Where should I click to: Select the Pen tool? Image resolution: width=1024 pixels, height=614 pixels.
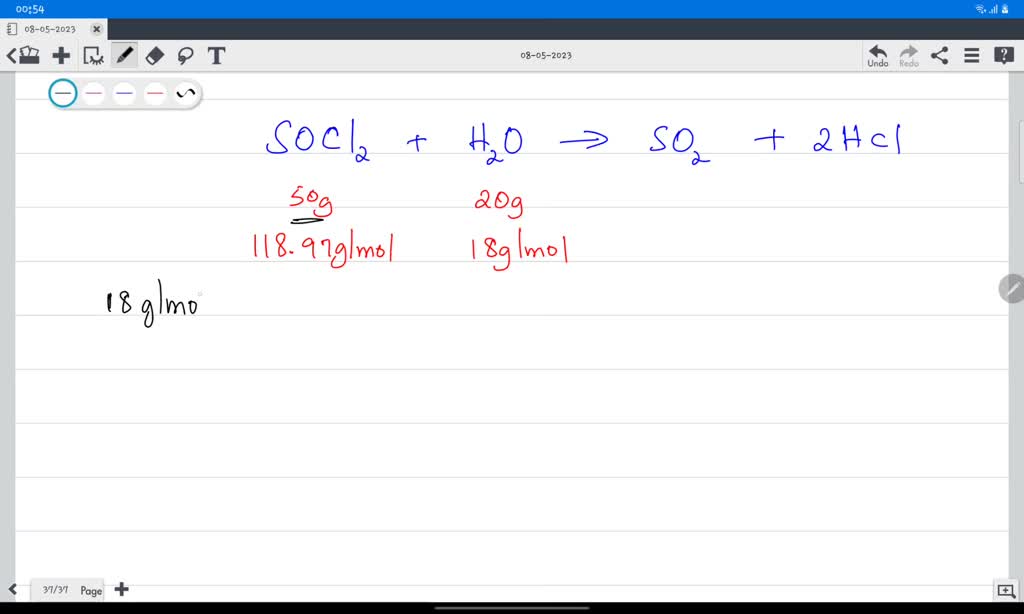point(124,56)
